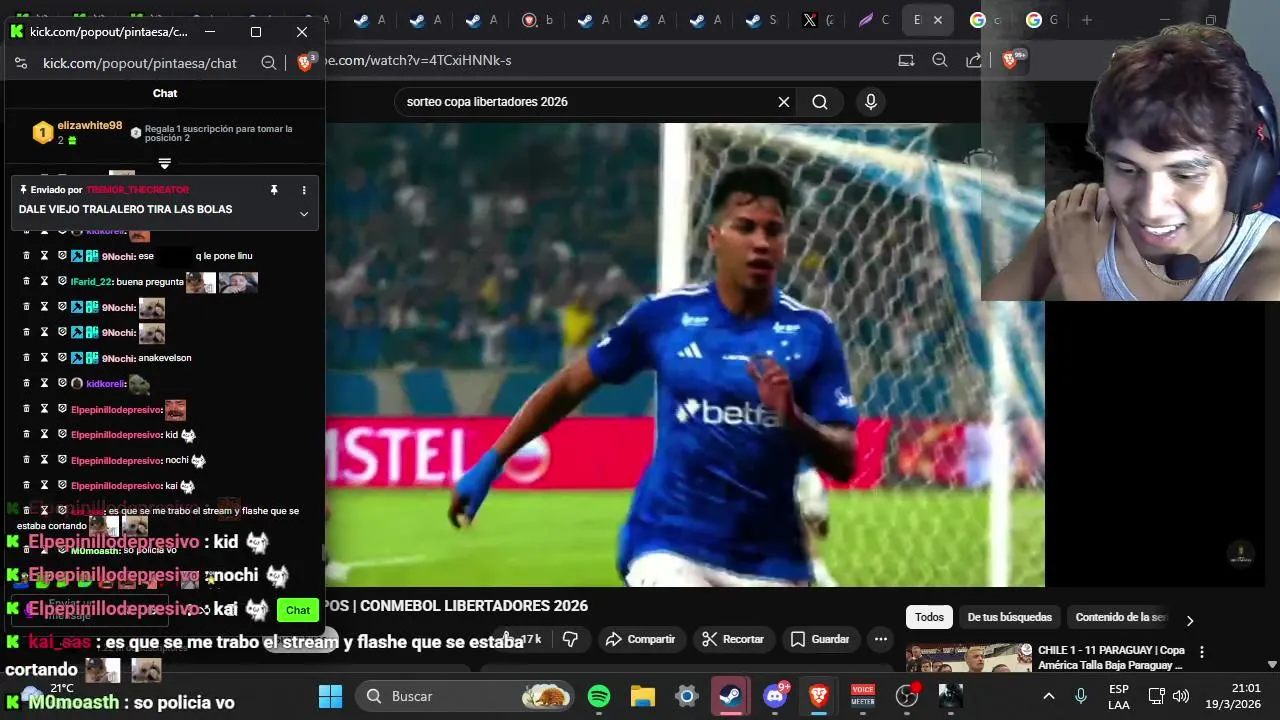Click the YouTube search magnifier button
Viewport: 1280px width, 720px height.
click(x=820, y=102)
